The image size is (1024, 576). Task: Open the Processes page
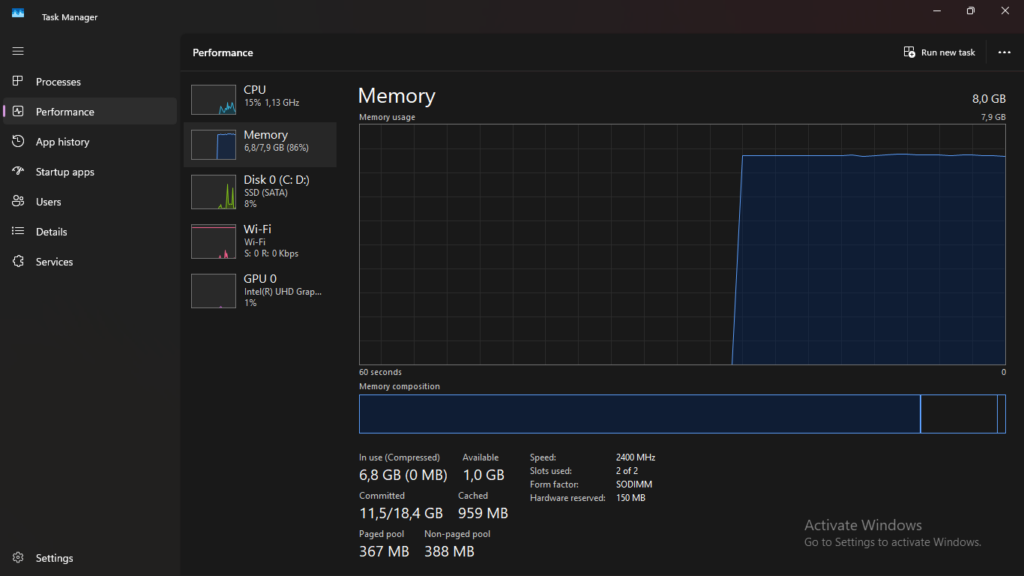click(x=89, y=82)
